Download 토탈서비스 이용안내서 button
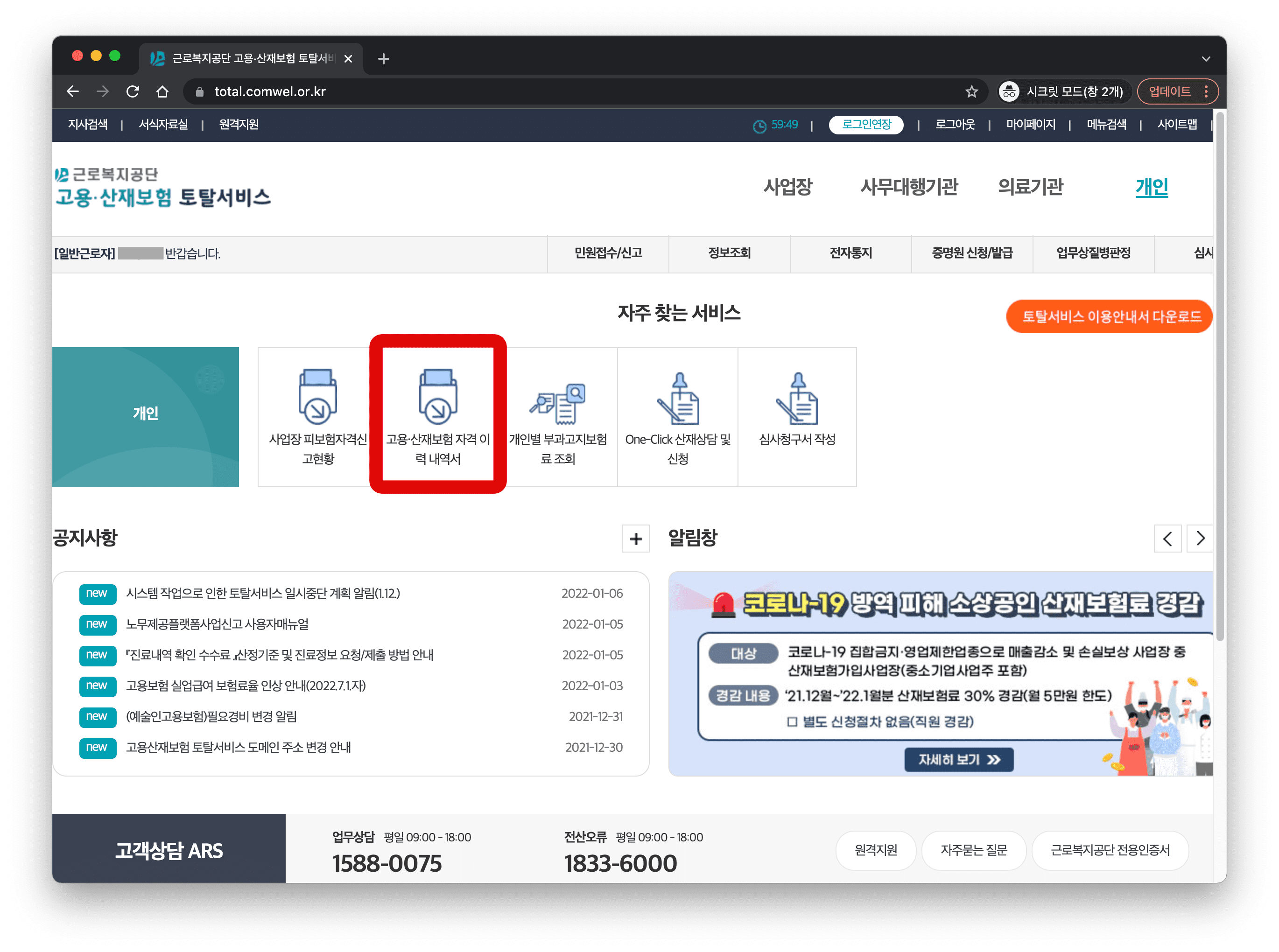 pyautogui.click(x=1110, y=316)
